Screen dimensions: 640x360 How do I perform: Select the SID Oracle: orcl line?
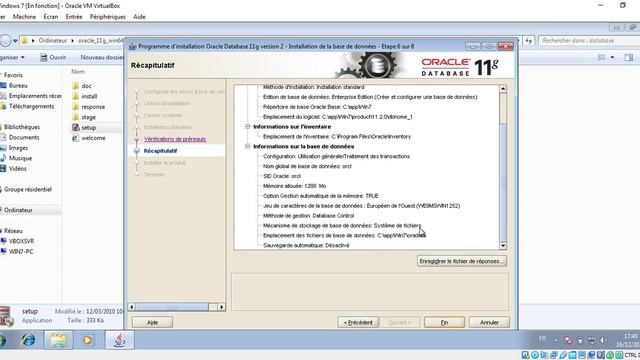coord(282,176)
